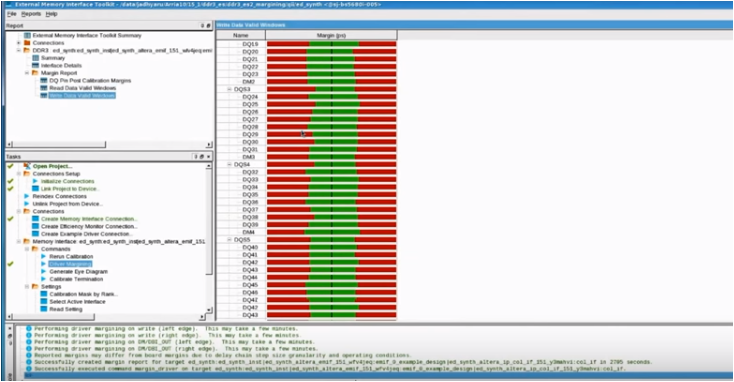
Task: Click the Create Efficiency Monitor Connection icon
Action: (36, 227)
